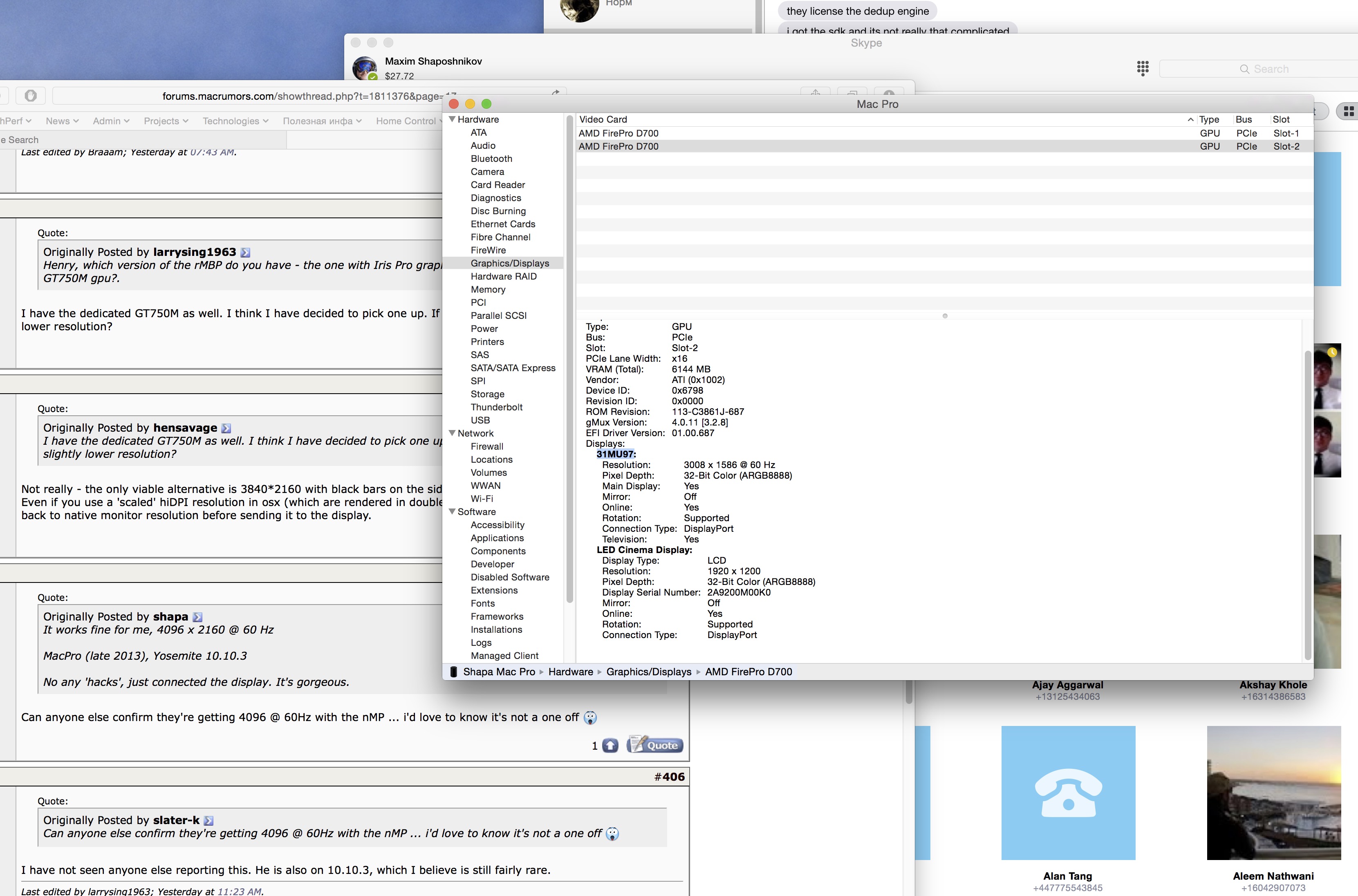This screenshot has height=896, width=1358.
Task: View shapa's original post arrow icon
Action: point(197,617)
